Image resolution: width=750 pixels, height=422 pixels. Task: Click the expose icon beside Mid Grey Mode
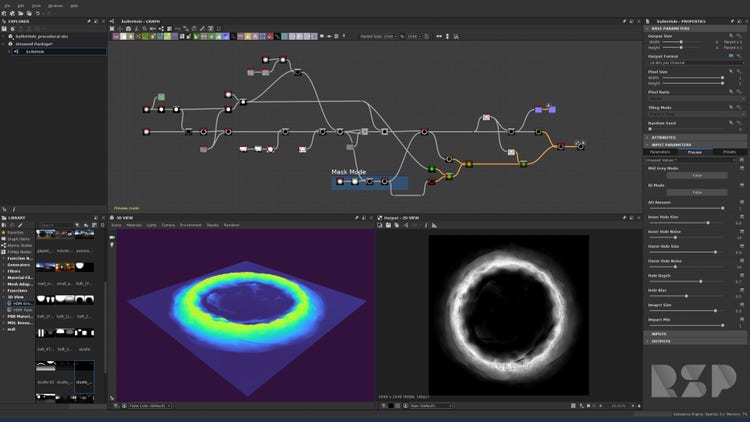742,168
